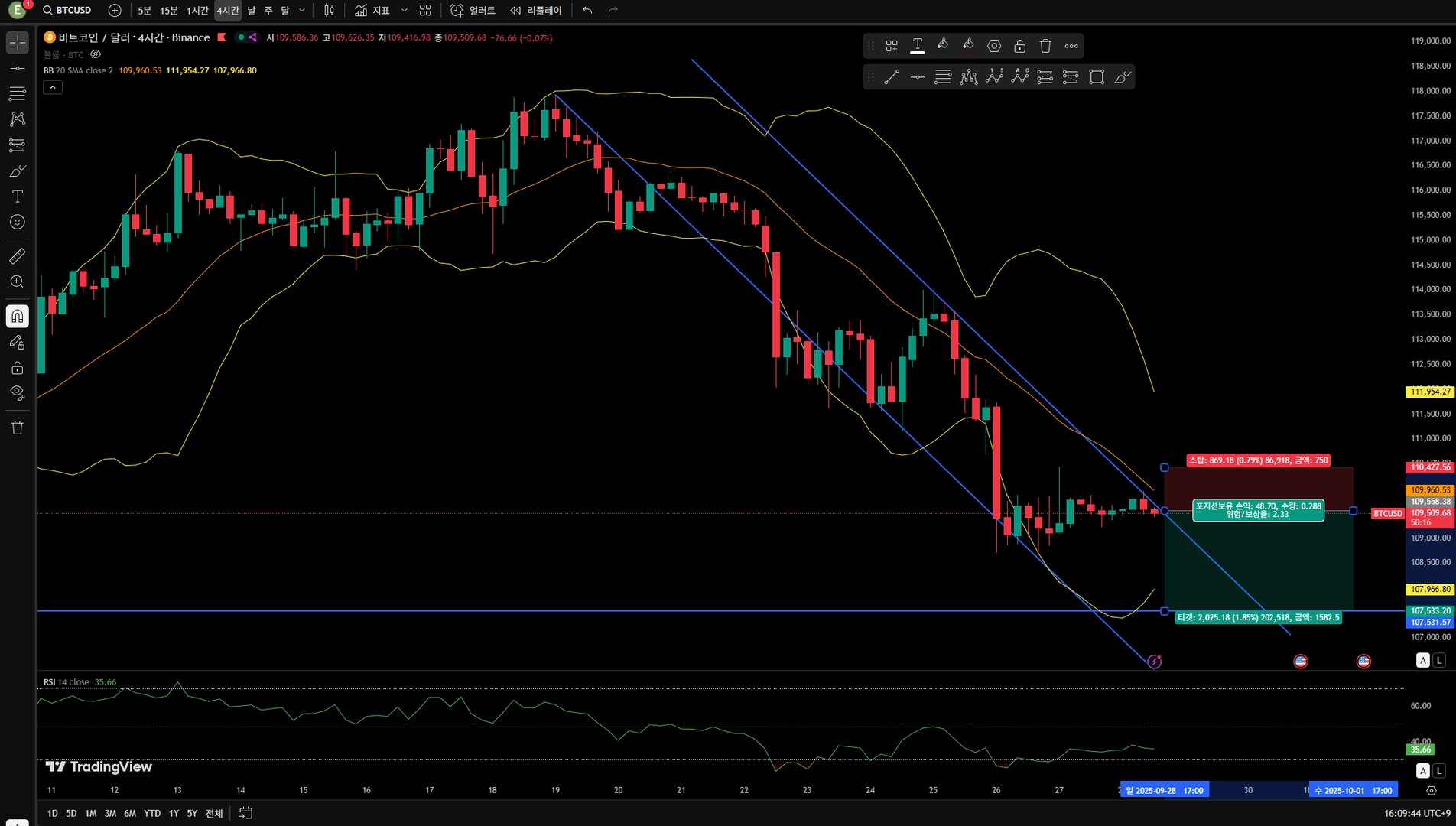Toggle magnet mode in left sidebar
Viewport: 1456px width, 826px height.
coord(17,317)
